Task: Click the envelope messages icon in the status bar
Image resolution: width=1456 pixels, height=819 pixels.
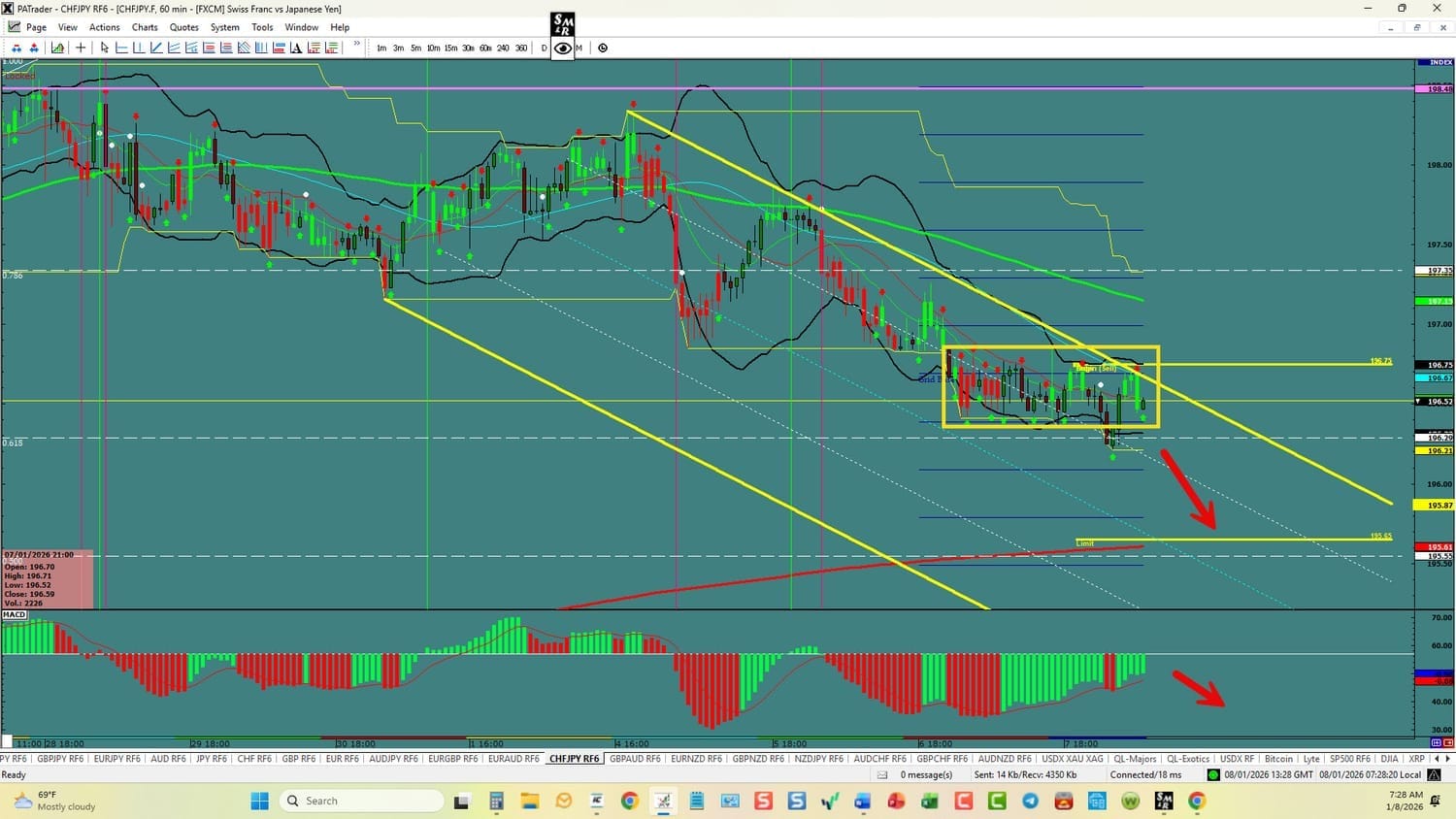Action: pos(882,774)
